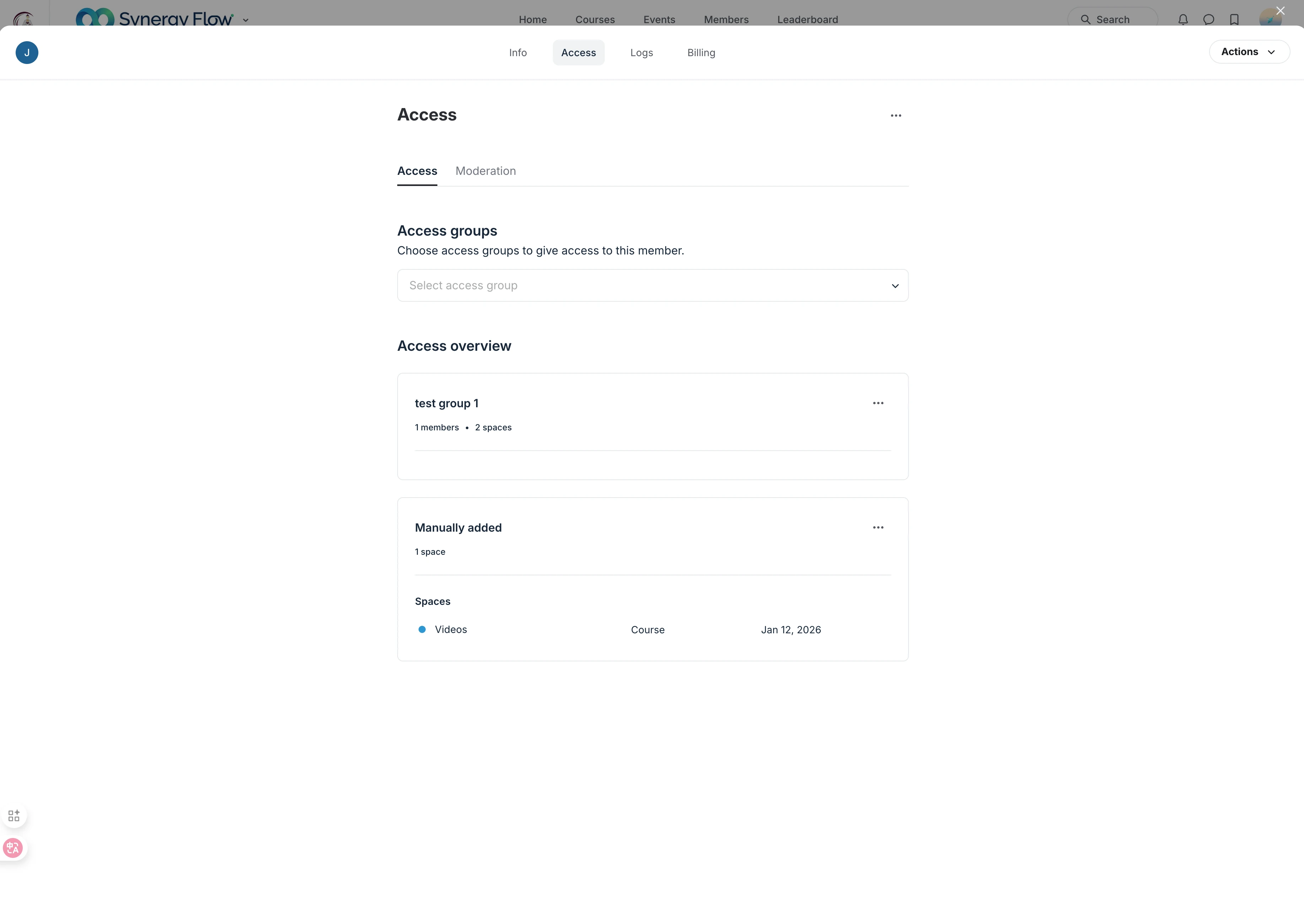Open the notifications bell icon
The image size is (1304, 924).
click(x=1183, y=19)
